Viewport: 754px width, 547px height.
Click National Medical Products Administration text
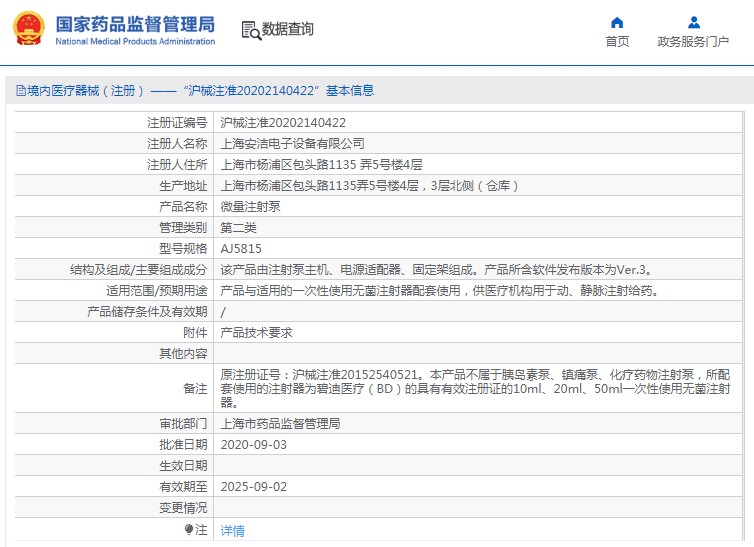click(135, 41)
